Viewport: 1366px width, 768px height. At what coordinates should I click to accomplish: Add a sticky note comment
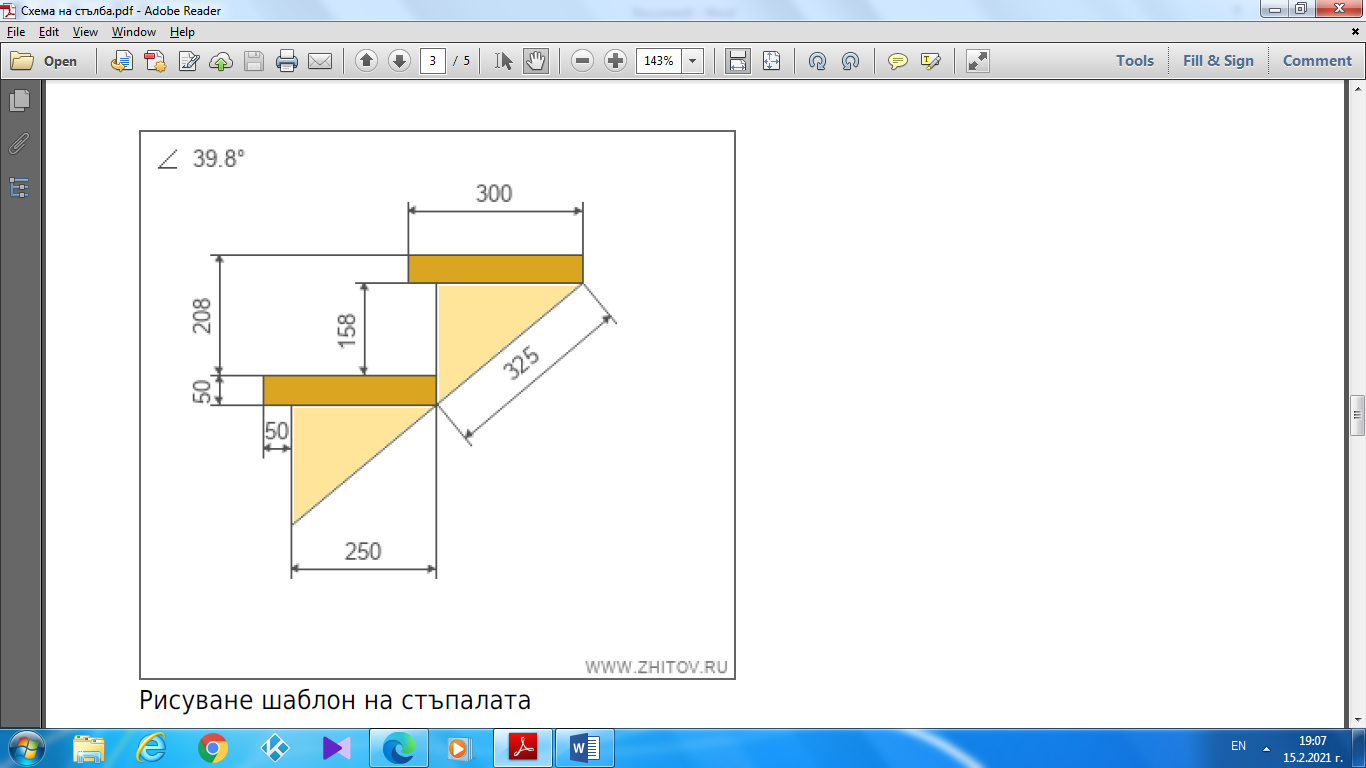898,61
